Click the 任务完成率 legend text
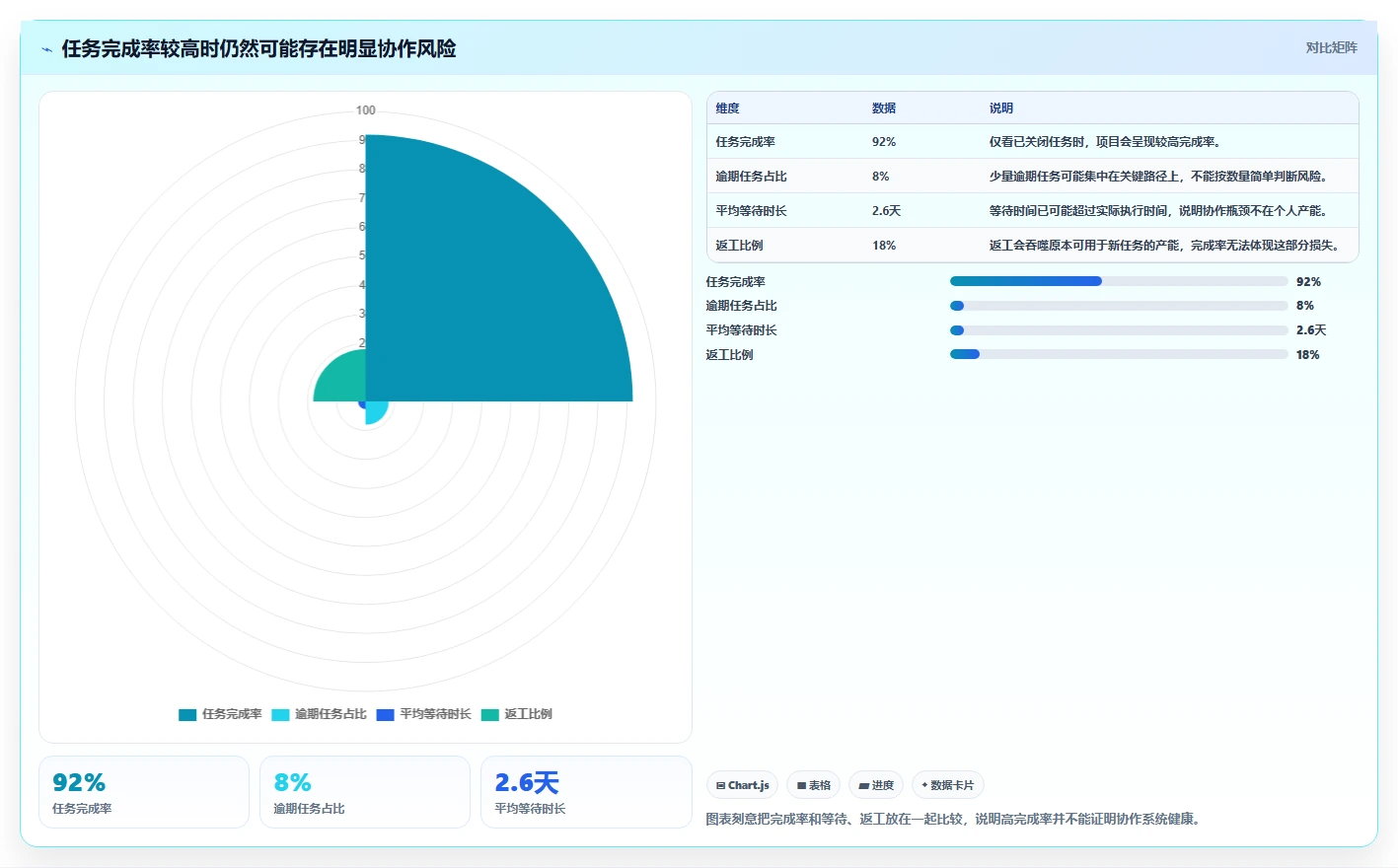Screen dimensions: 1398x868 pyautogui.click(x=232, y=715)
